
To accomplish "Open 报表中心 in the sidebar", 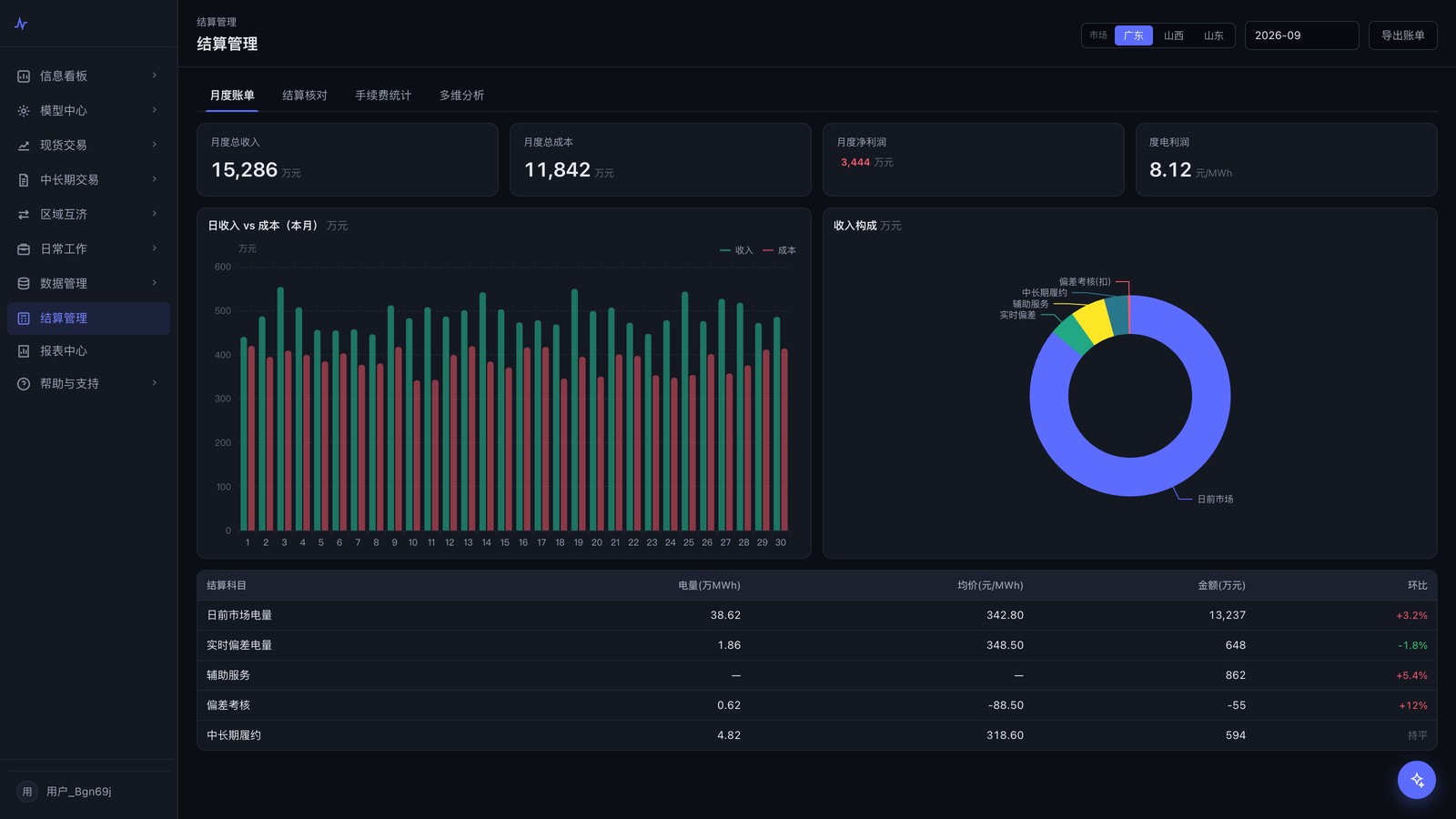I will (88, 351).
